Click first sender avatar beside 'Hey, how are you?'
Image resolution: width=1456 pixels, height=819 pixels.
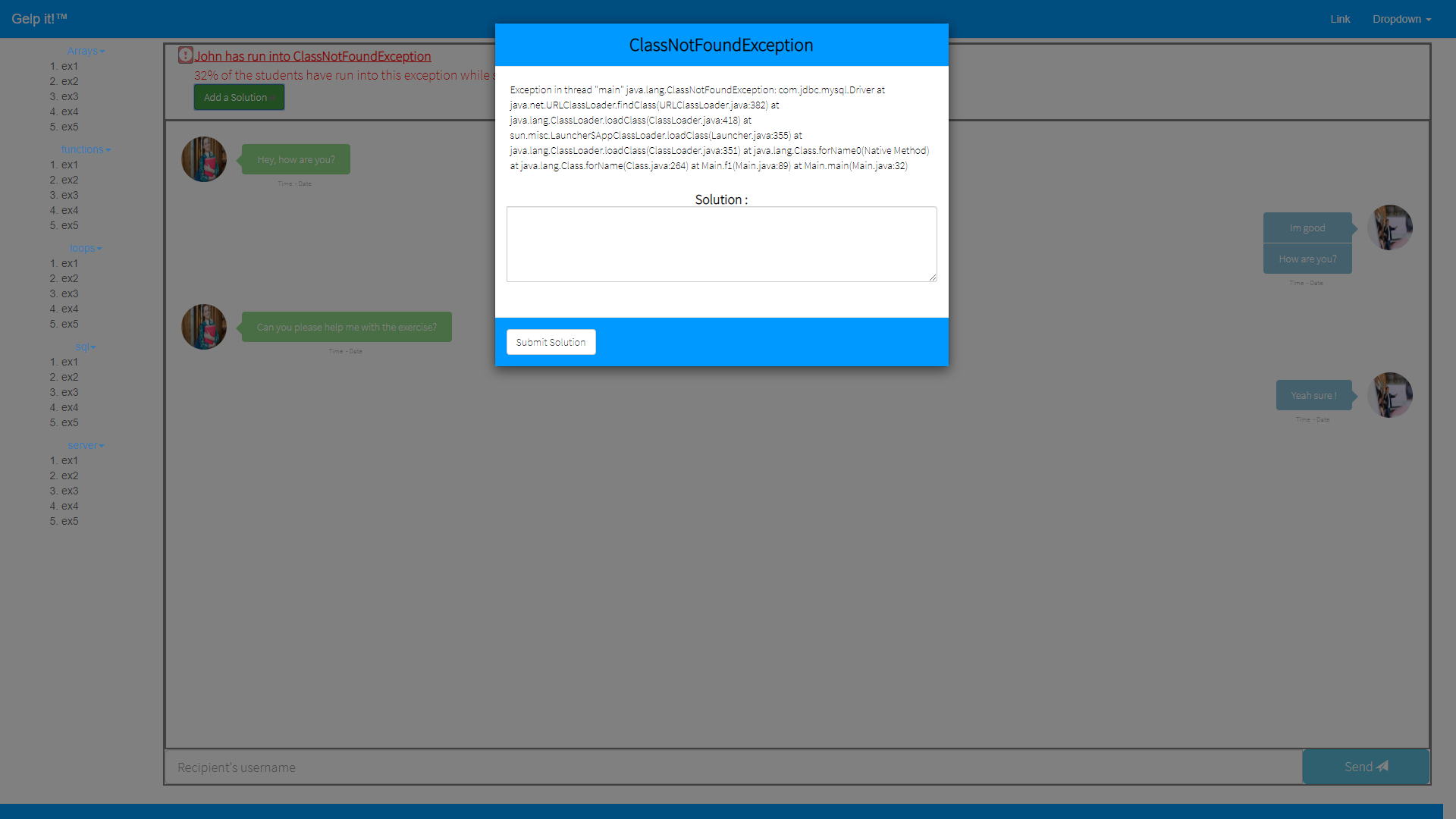[x=204, y=159]
